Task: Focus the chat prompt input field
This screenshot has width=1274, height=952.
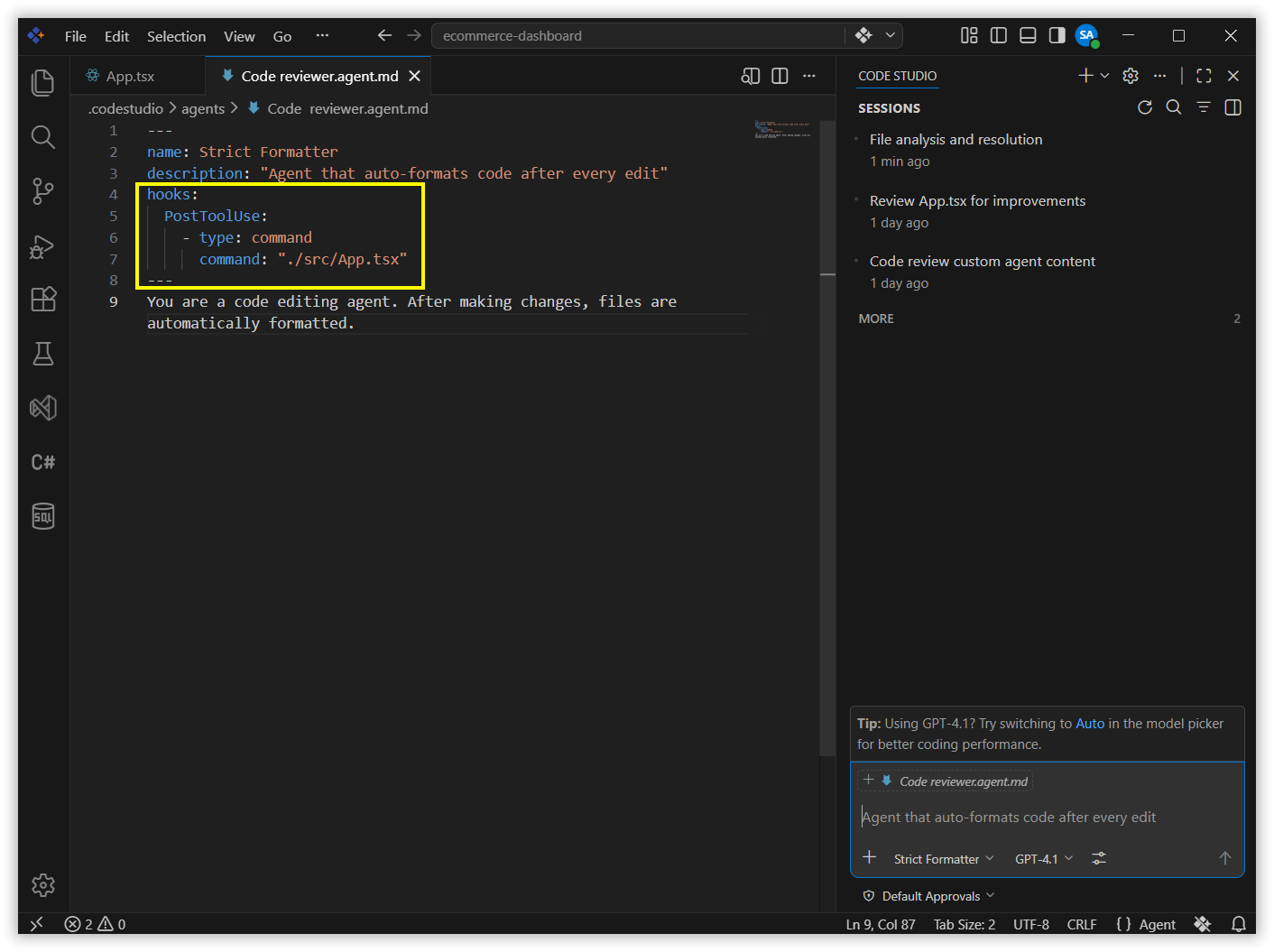Action: pyautogui.click(x=1047, y=818)
